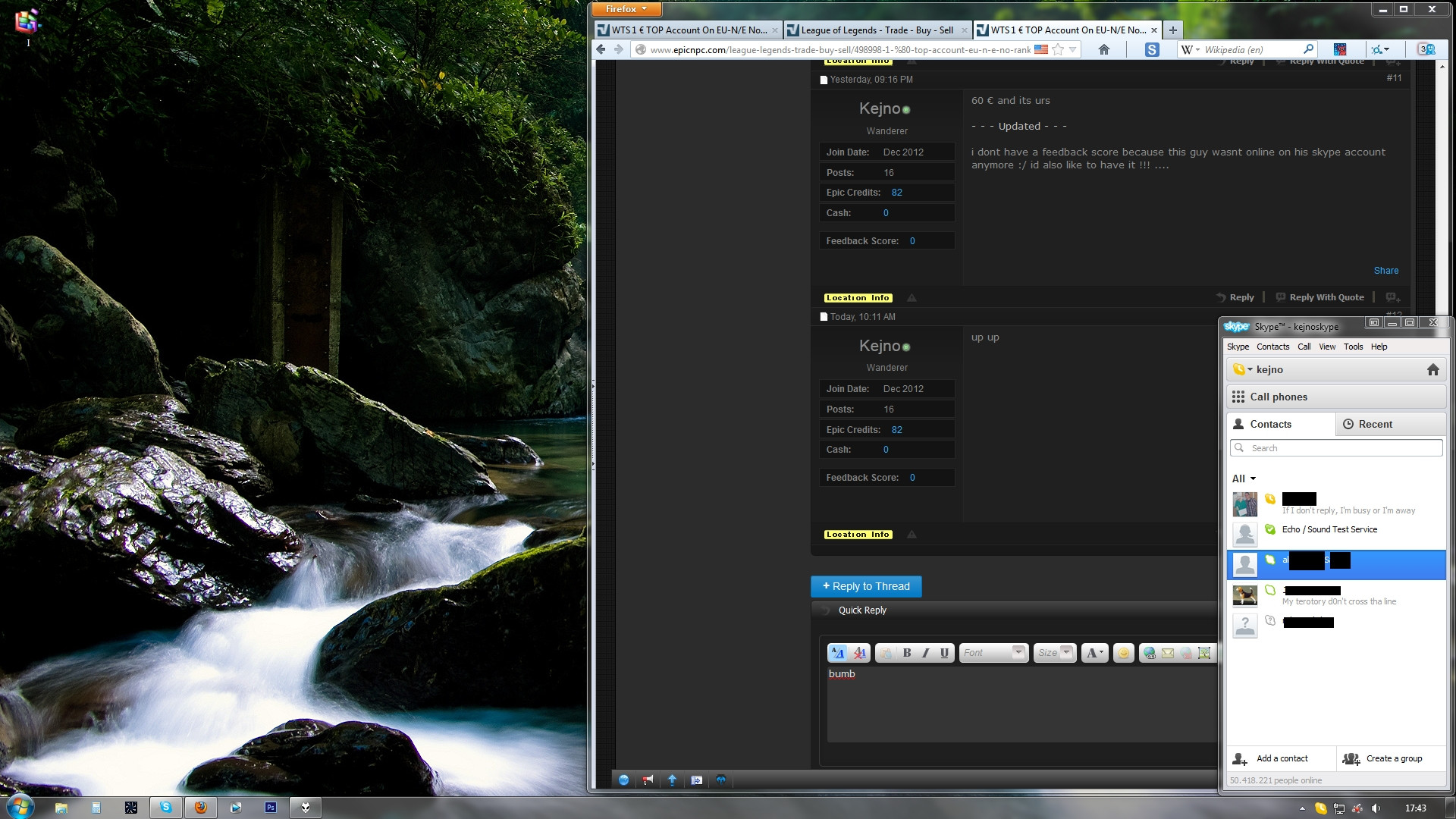The width and height of the screenshot is (1456, 819).
Task: Open the Skype Tools menu
Action: click(1353, 347)
